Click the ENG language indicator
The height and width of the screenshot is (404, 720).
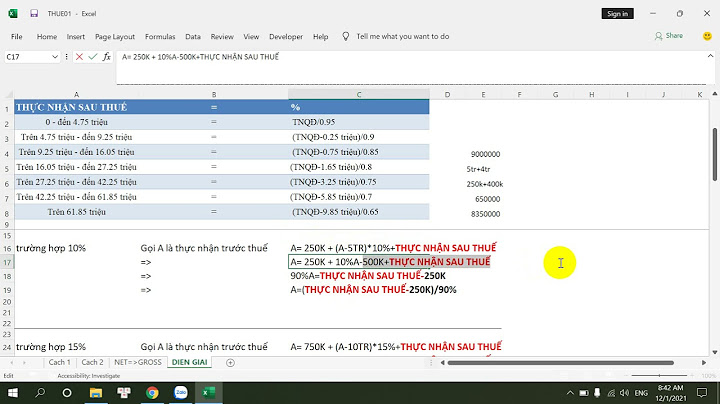tap(641, 393)
